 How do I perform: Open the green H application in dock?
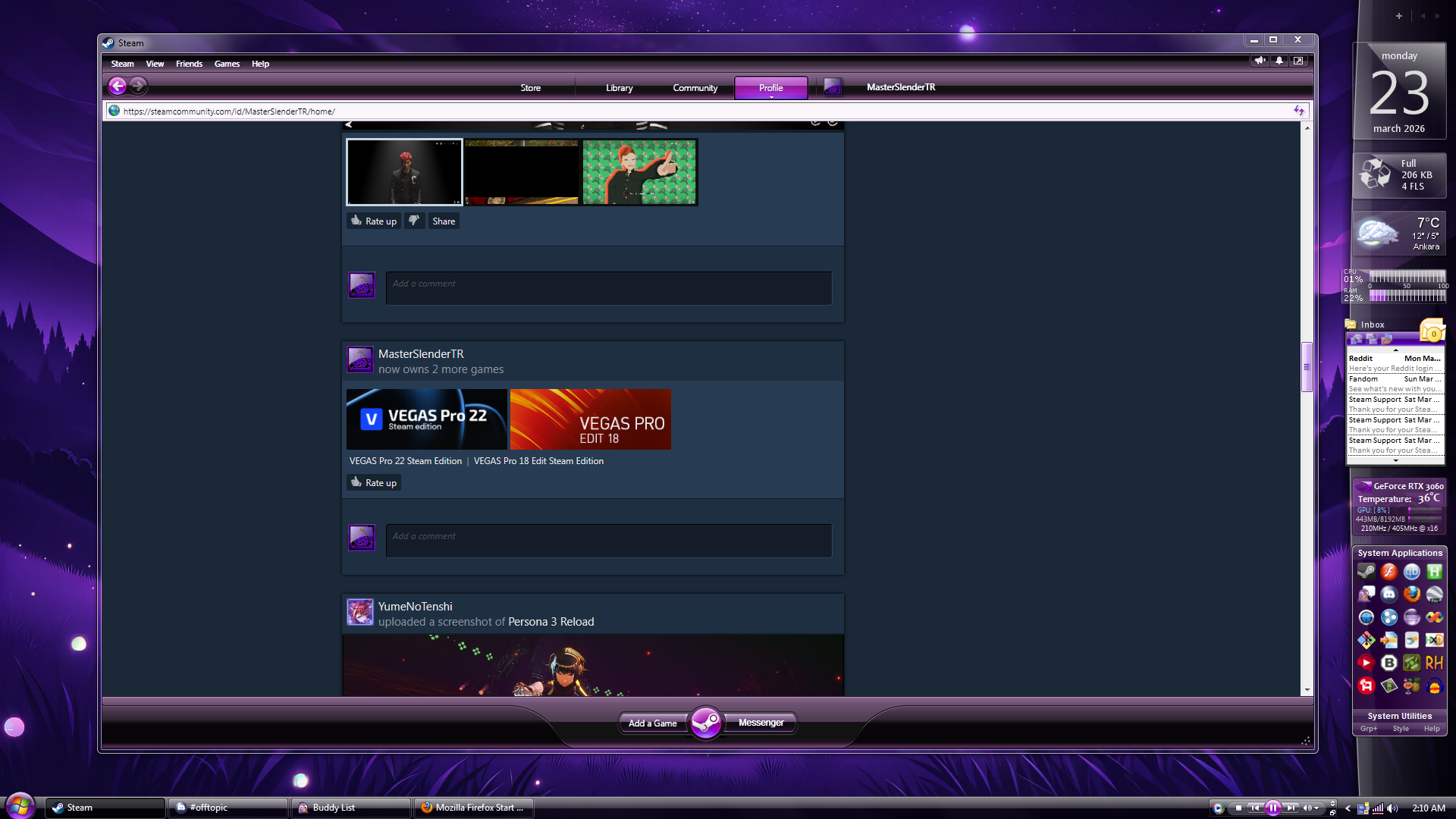point(1434,572)
